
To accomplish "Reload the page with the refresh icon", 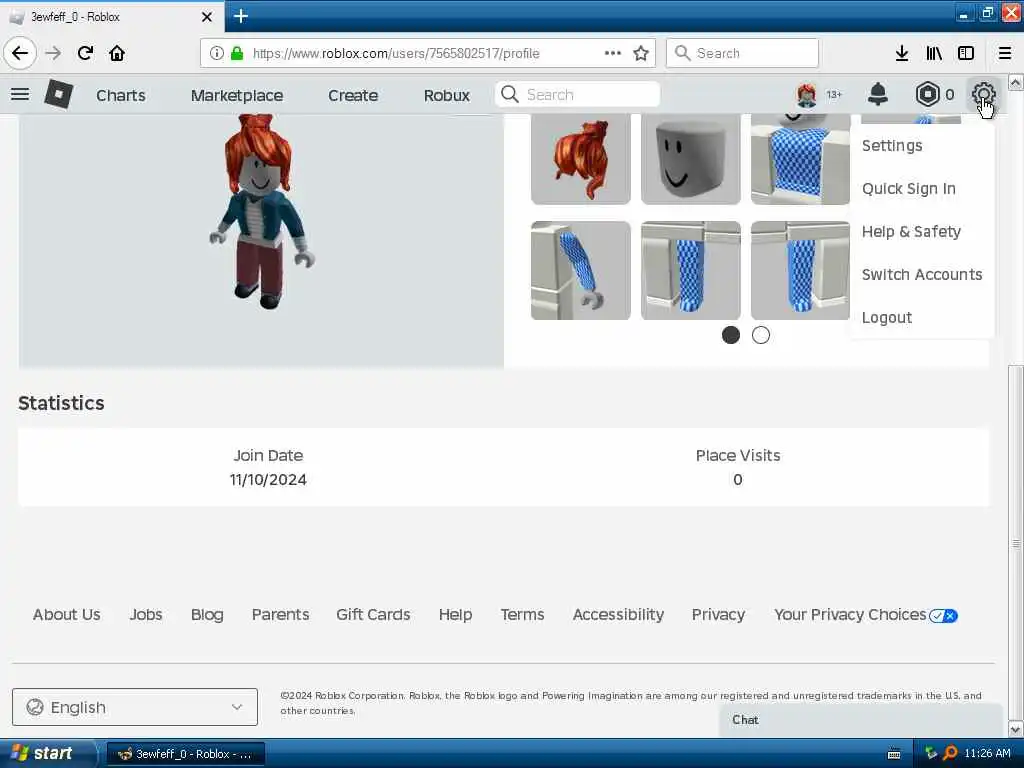I will coord(85,53).
